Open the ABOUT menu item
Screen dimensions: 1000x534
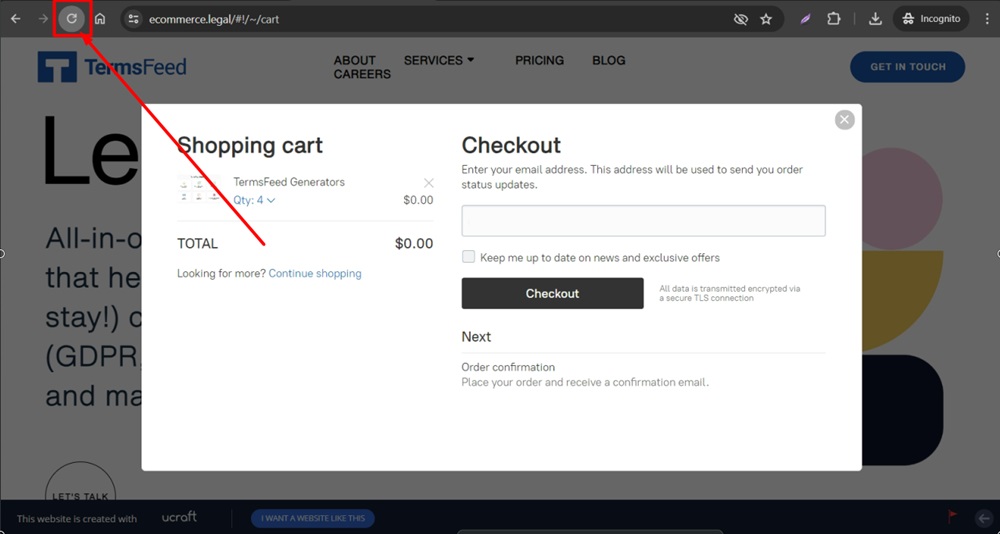point(355,61)
